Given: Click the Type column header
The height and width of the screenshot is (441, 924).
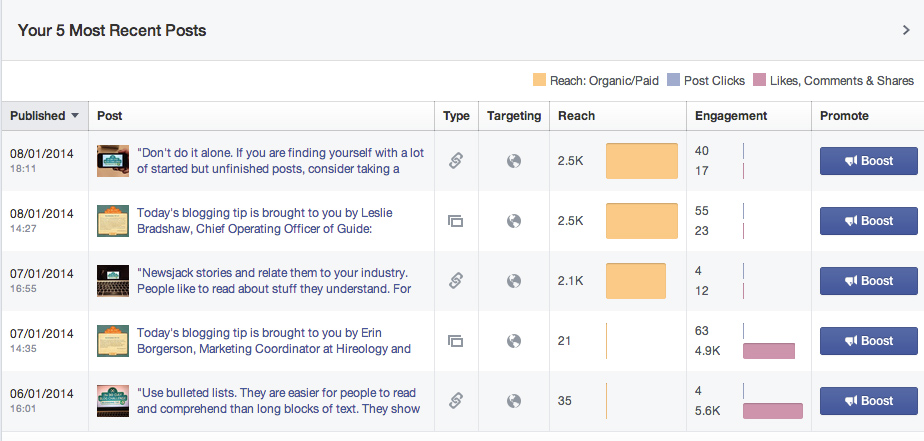Looking at the screenshot, I should click(x=456, y=116).
